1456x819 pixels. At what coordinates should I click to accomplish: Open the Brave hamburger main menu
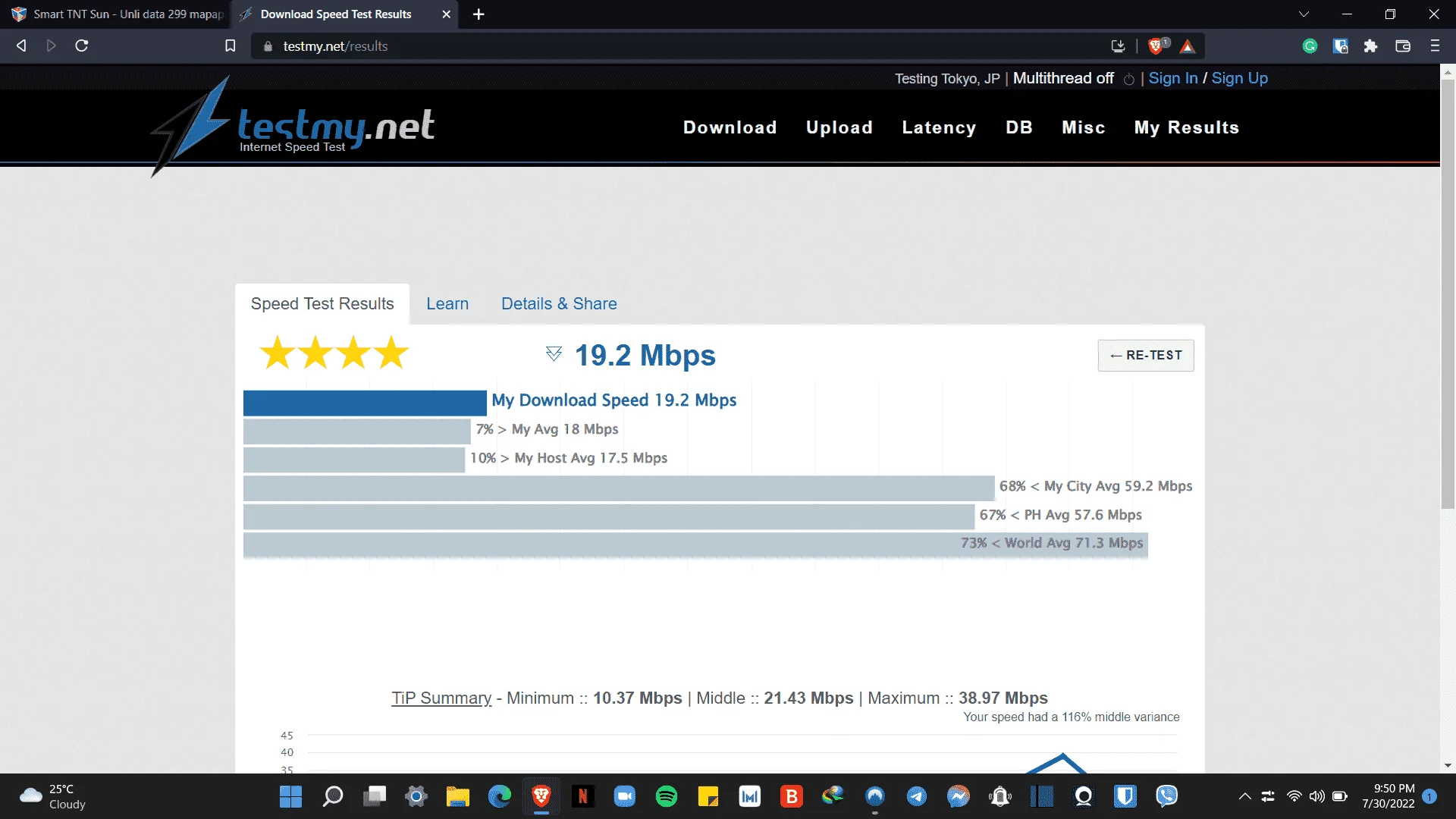point(1435,46)
